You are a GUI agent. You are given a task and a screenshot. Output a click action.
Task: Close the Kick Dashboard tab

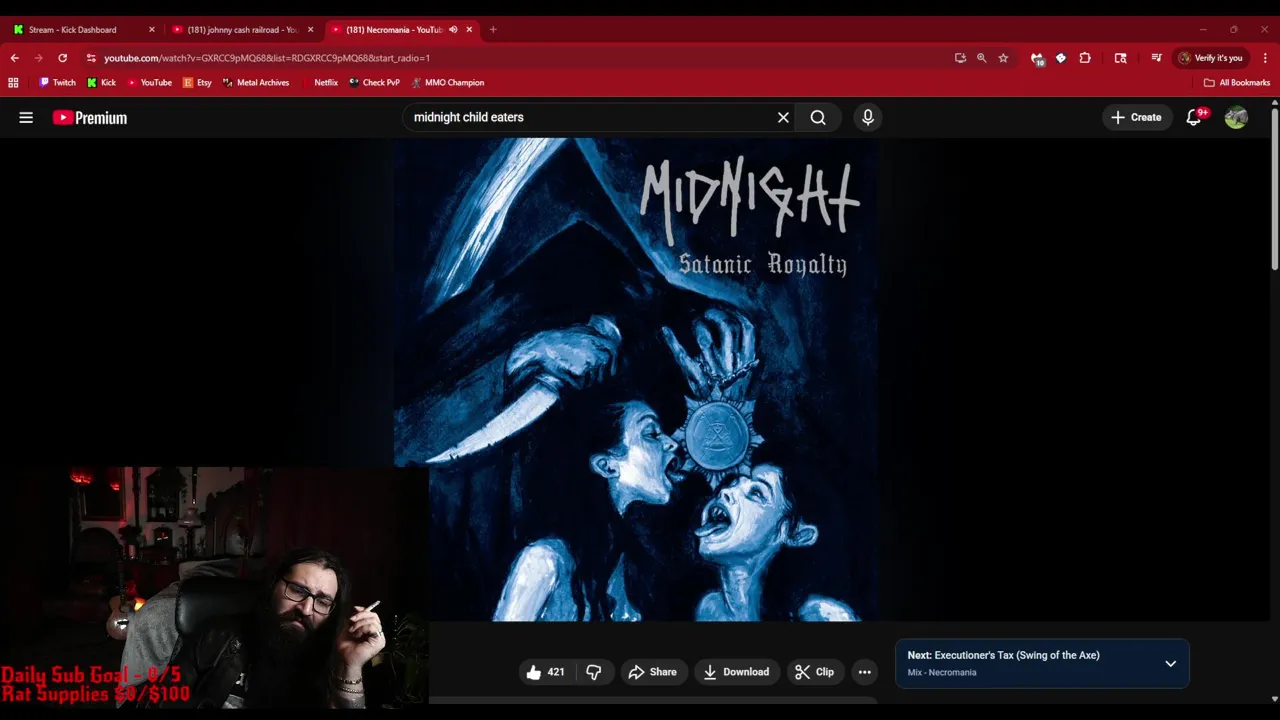pos(152,30)
